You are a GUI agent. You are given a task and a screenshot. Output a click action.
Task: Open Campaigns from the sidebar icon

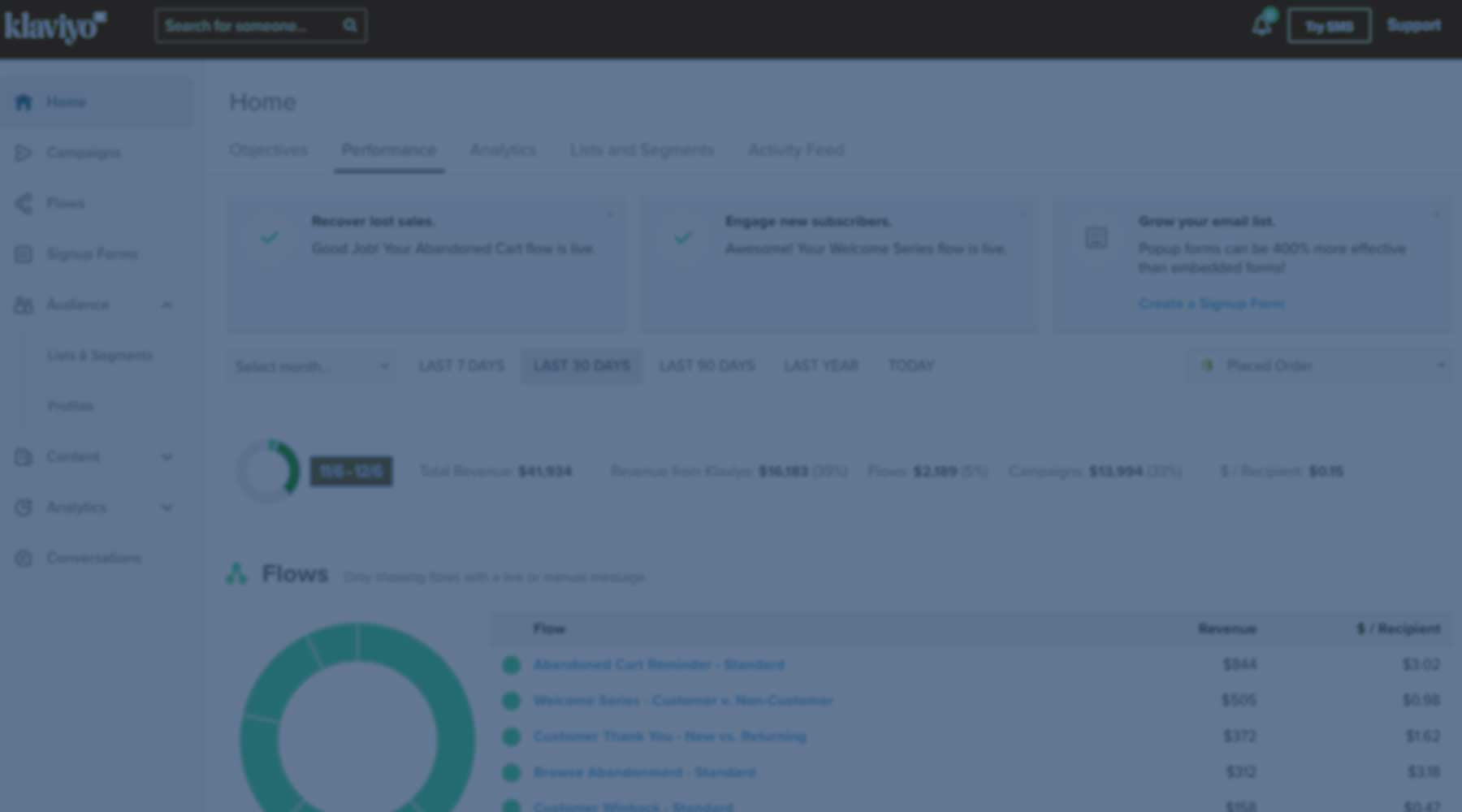pyautogui.click(x=24, y=153)
